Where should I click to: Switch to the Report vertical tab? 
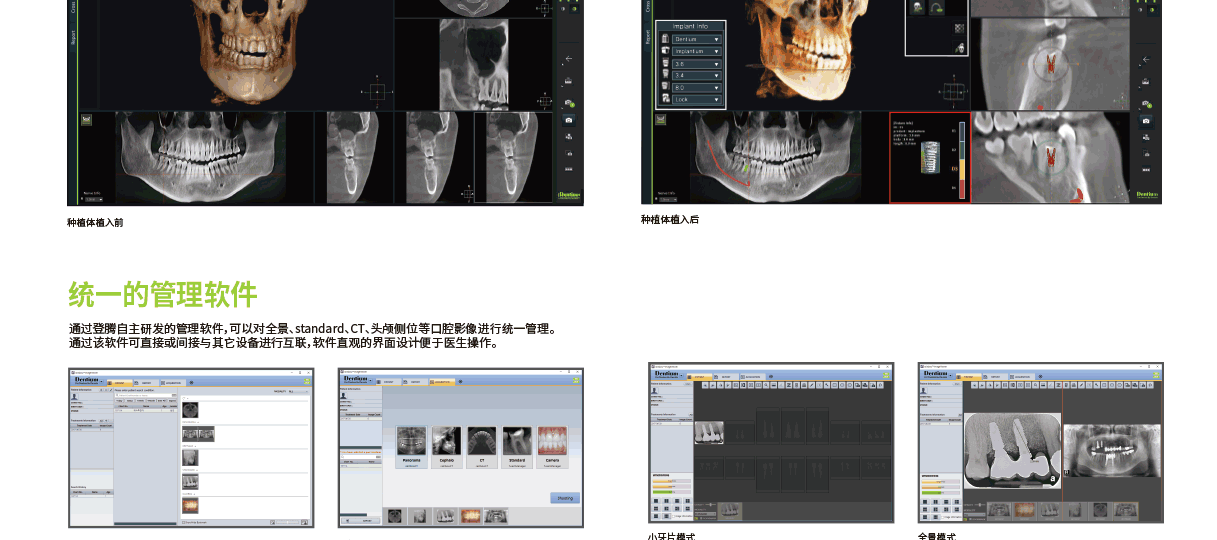[x=646, y=36]
